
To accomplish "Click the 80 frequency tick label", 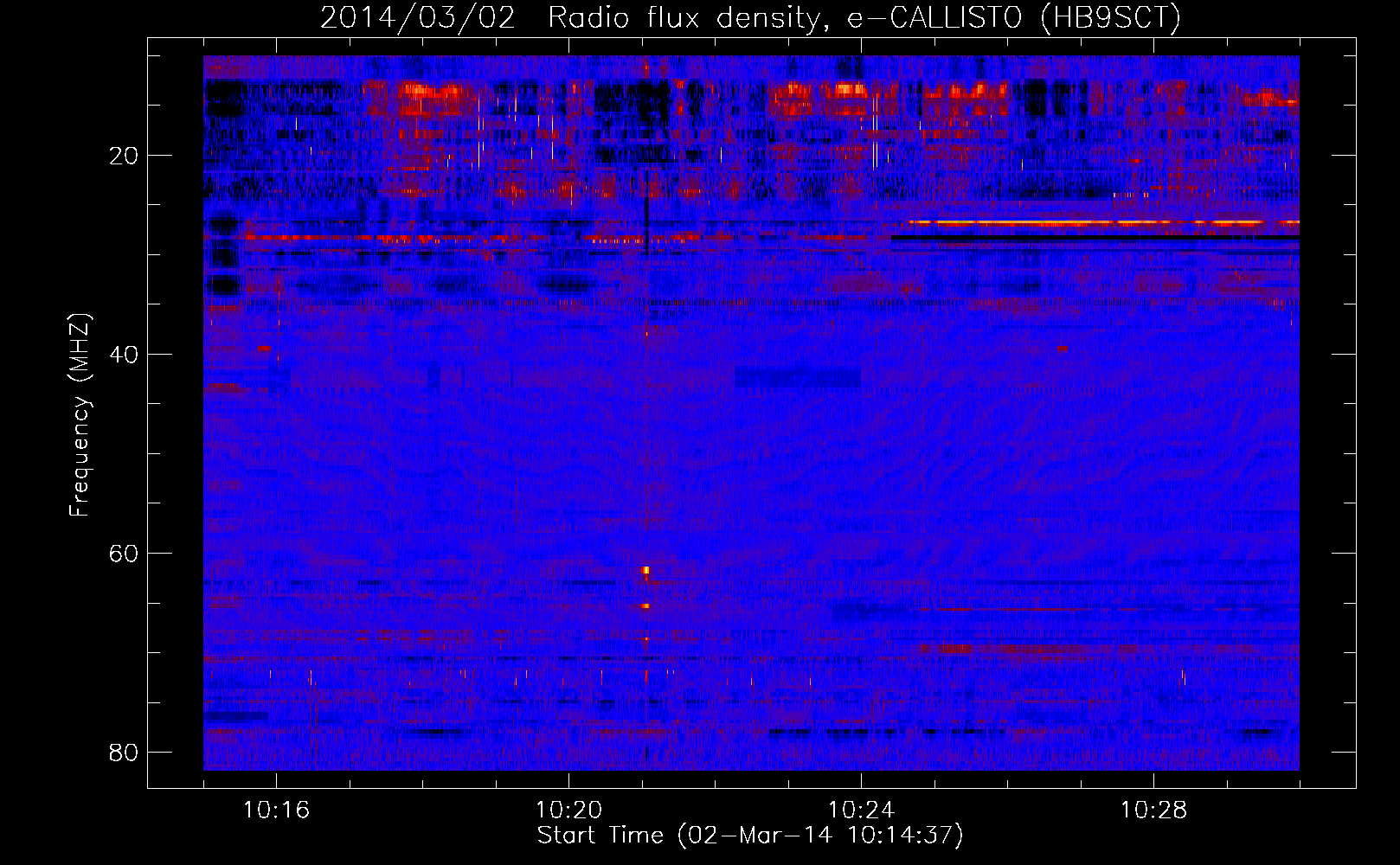I will (124, 753).
